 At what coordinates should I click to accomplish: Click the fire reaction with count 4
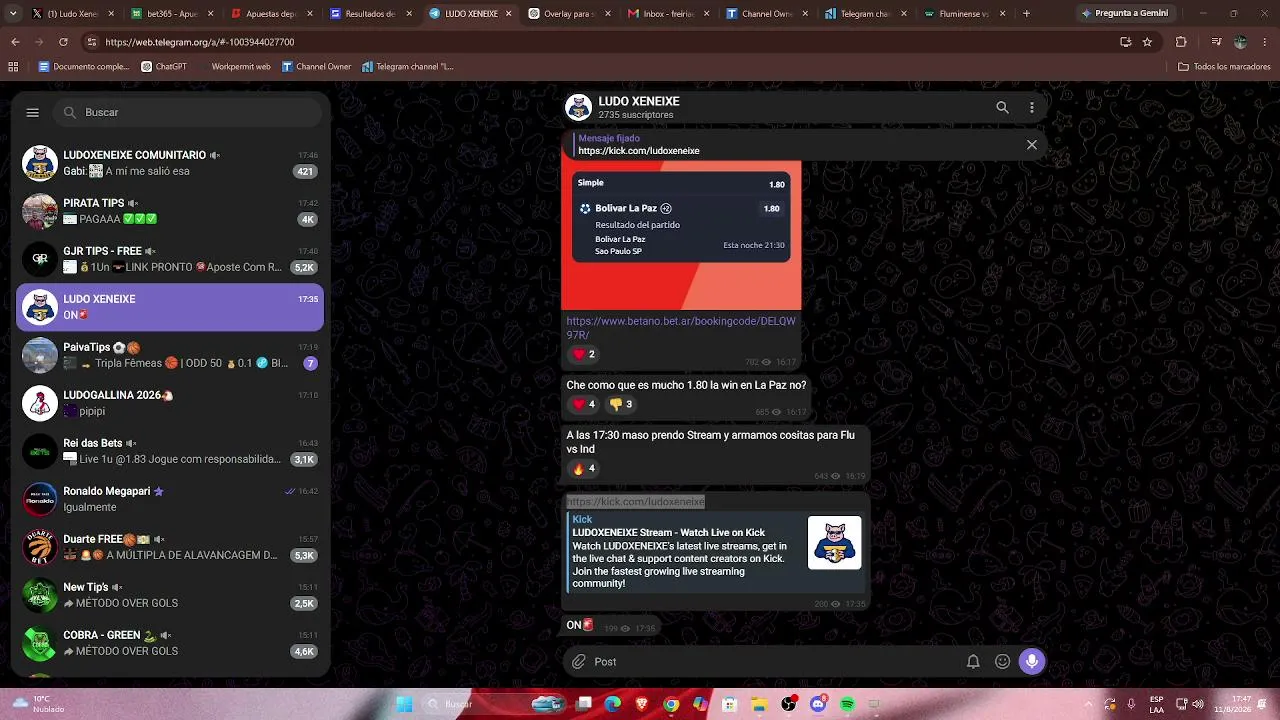(582, 468)
